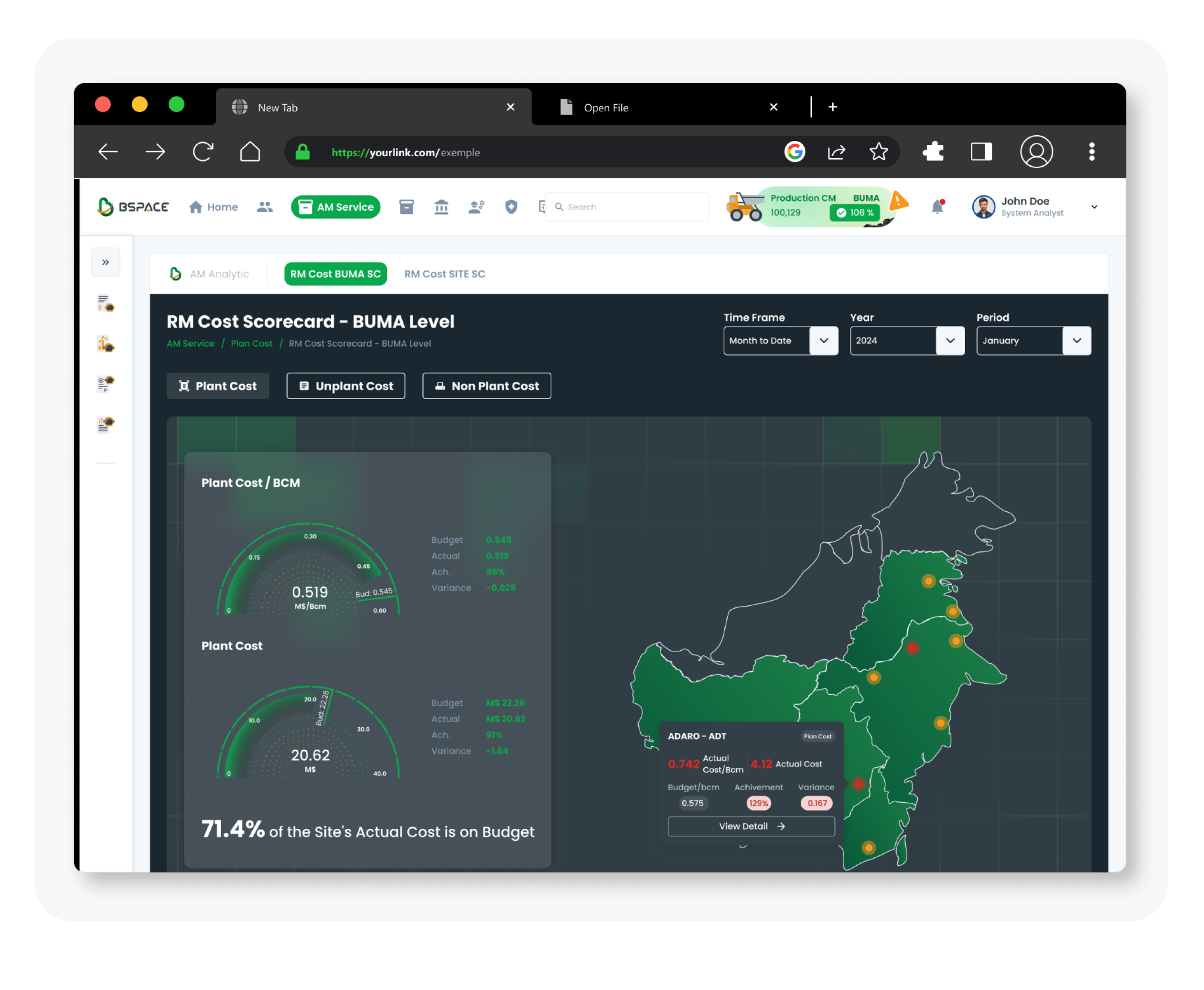This screenshot has width=1204, height=990.
Task: Select the Non Plant Cost button
Action: coord(486,386)
